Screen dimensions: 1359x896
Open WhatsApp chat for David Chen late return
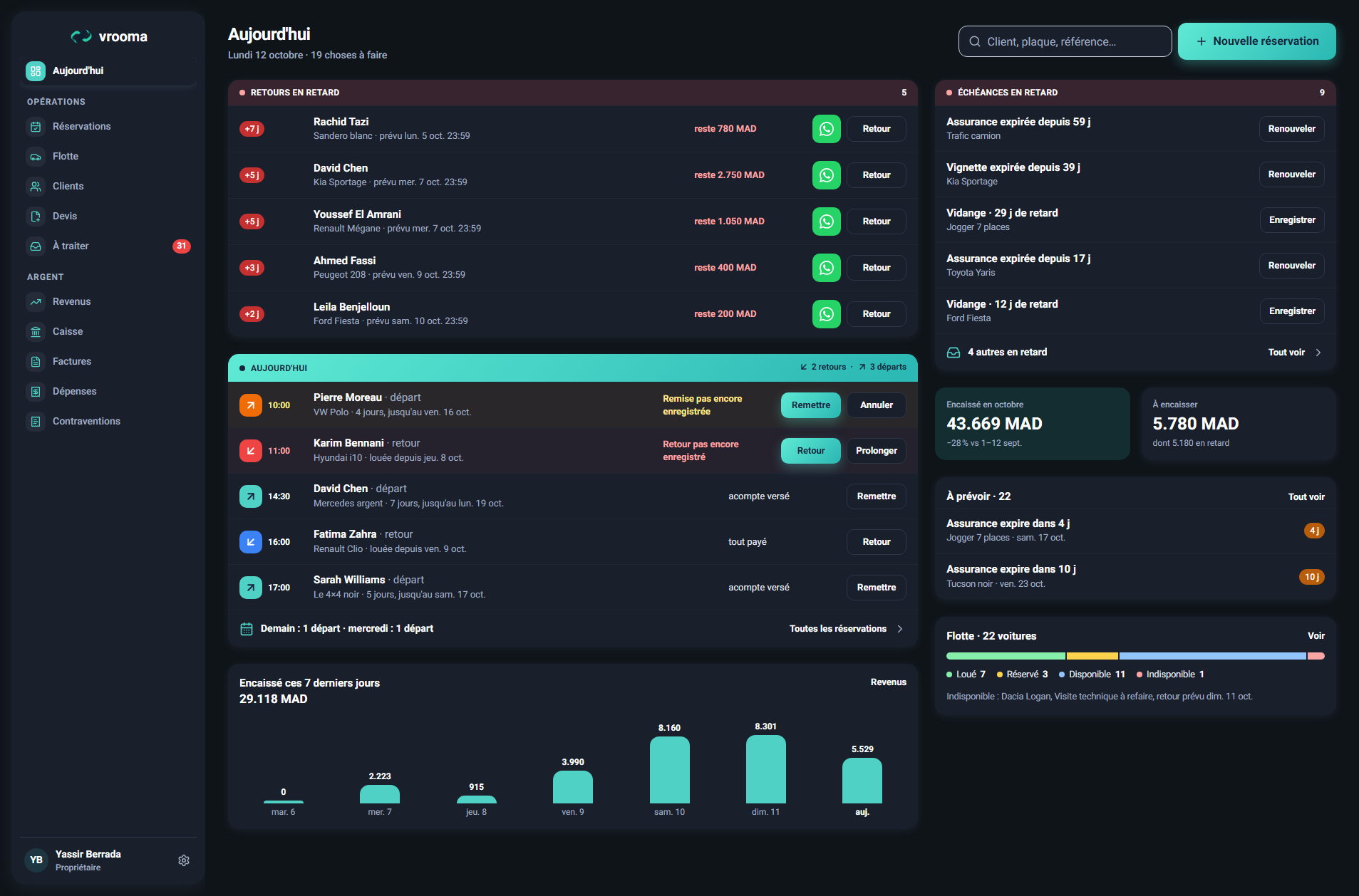pos(827,175)
